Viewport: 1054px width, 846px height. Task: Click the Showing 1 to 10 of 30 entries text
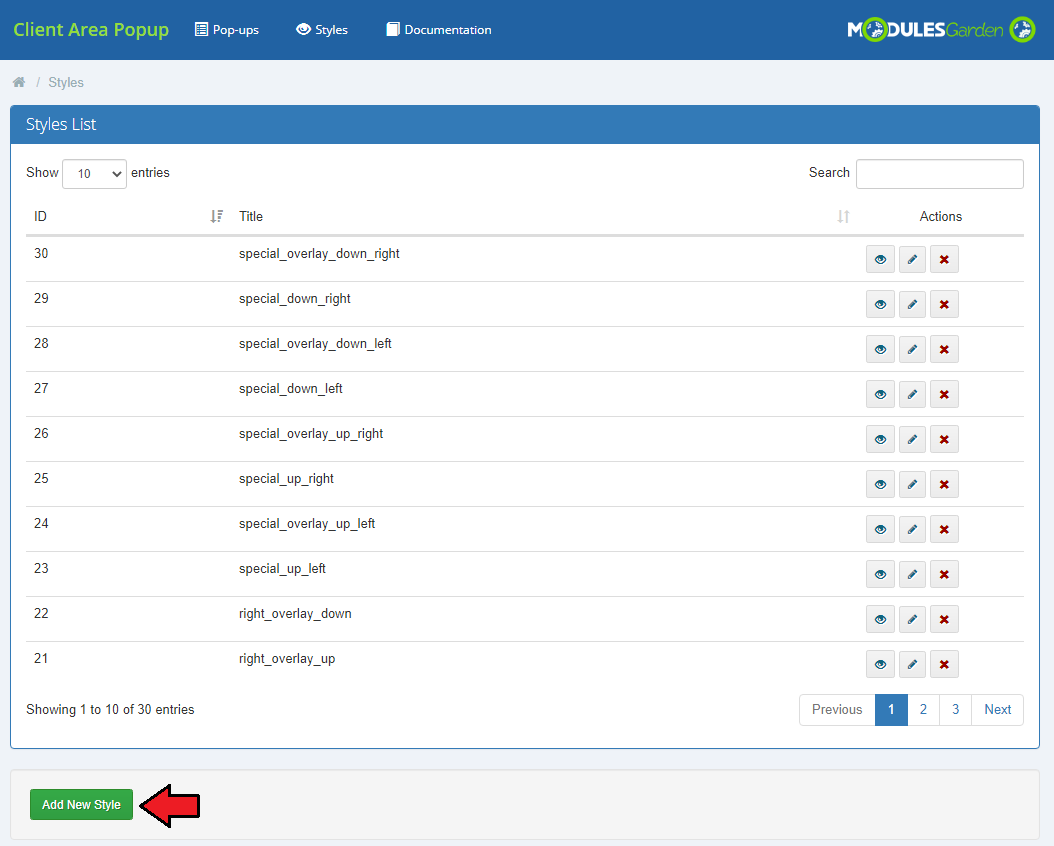pyautogui.click(x=110, y=710)
